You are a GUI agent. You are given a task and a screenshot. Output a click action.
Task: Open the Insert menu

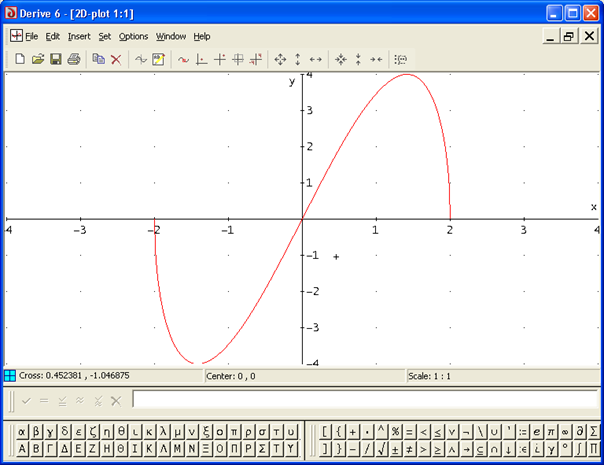(79, 36)
